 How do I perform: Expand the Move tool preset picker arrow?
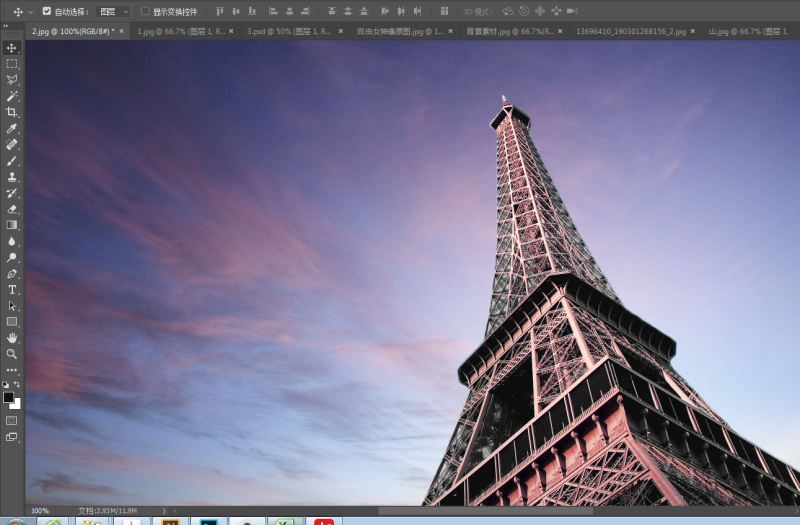coord(31,11)
